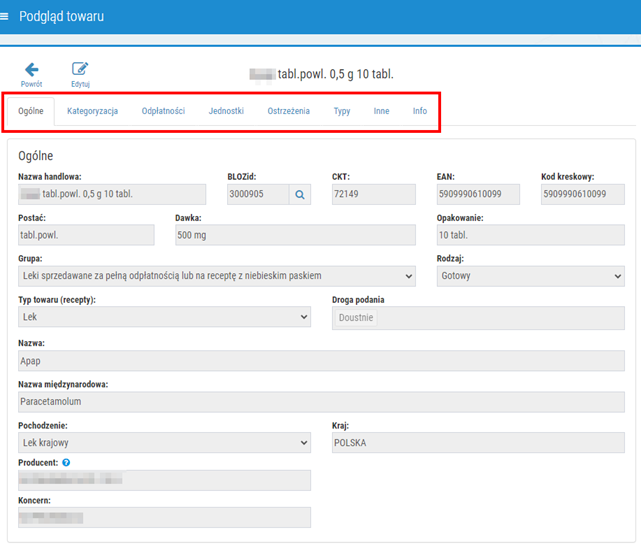
Task: Select the Jednostki tab
Action: 226,111
